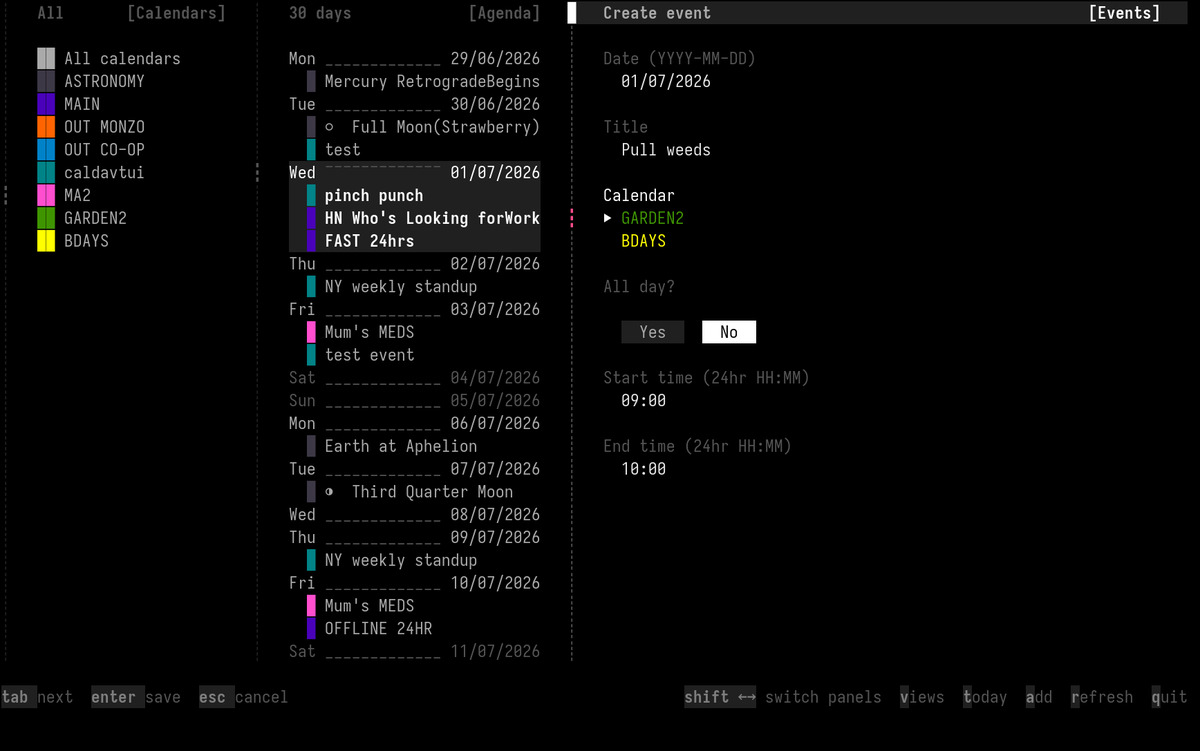
Task: Click the OUT CO-OP blue swatch
Action: pos(46,150)
